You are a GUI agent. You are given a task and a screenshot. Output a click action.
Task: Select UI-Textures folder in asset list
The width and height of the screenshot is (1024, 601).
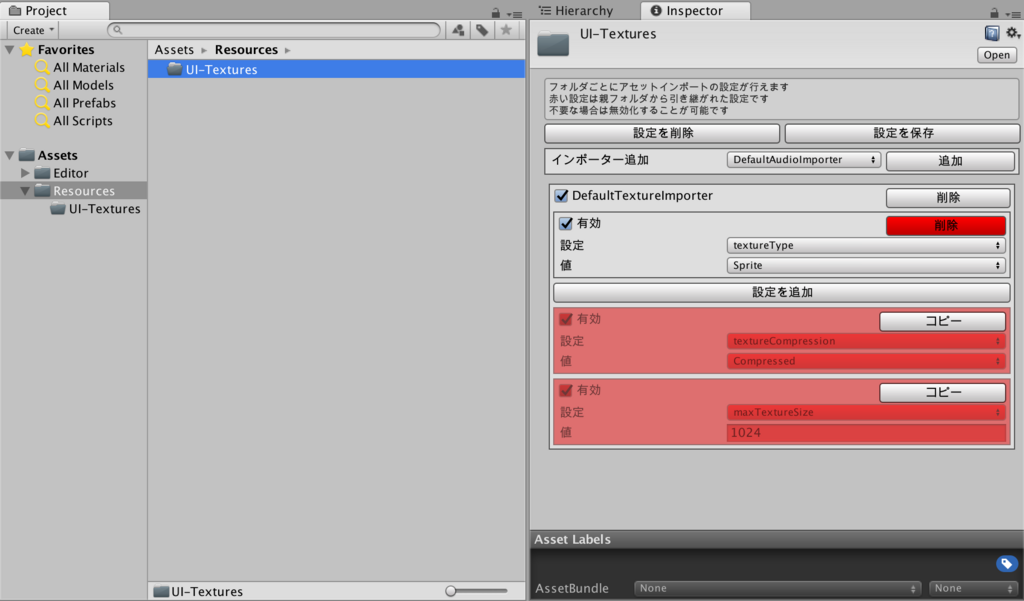[x=336, y=69]
